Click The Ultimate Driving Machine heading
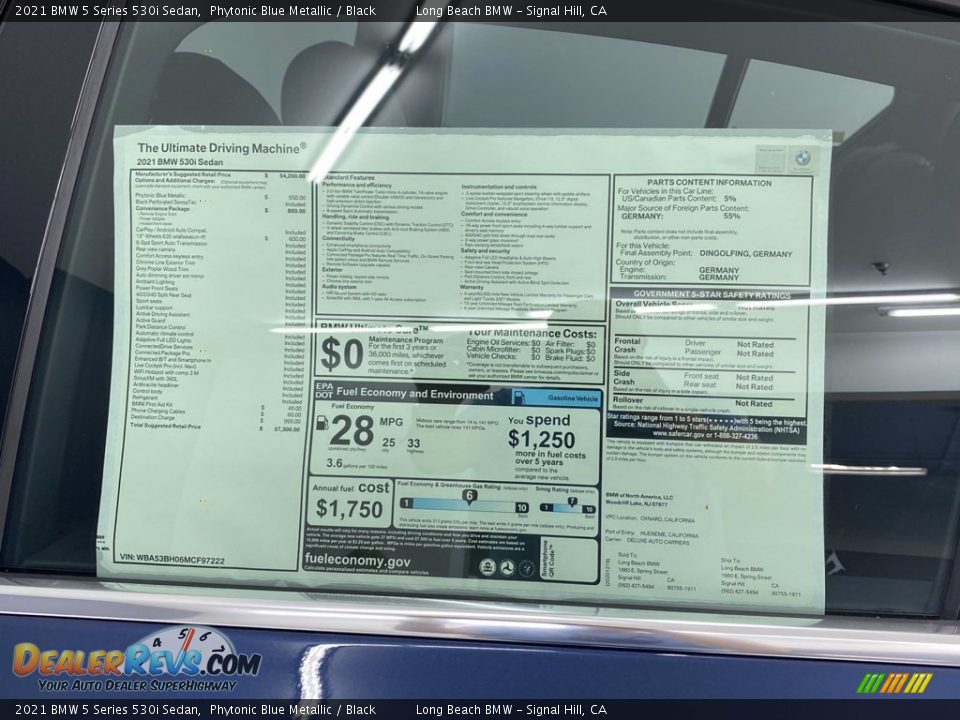This screenshot has width=960, height=720. [x=221, y=148]
